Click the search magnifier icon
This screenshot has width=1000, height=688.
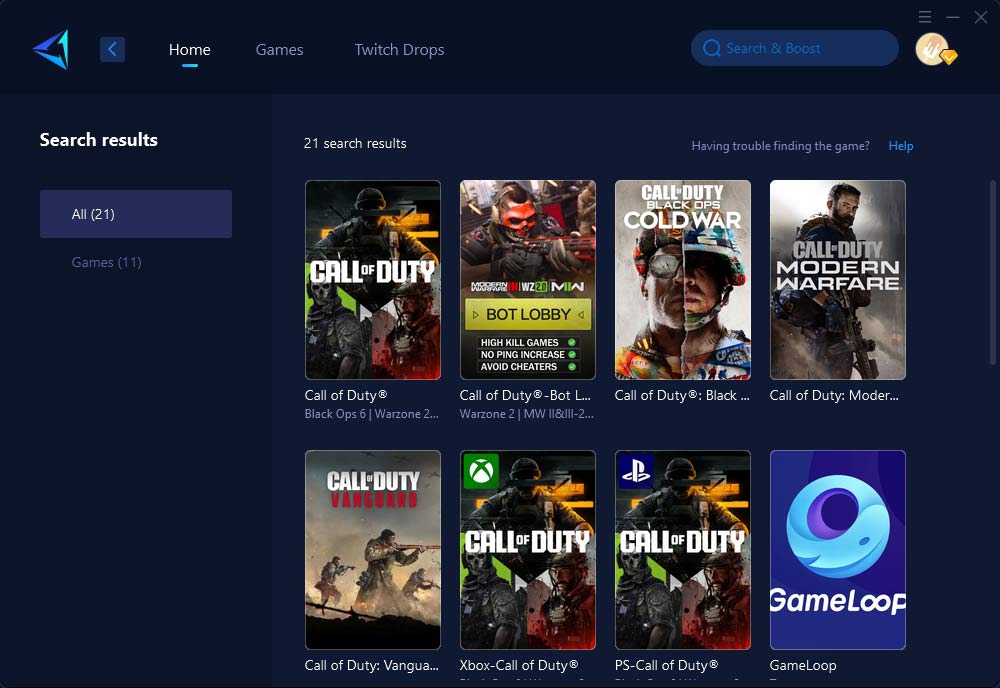click(712, 48)
